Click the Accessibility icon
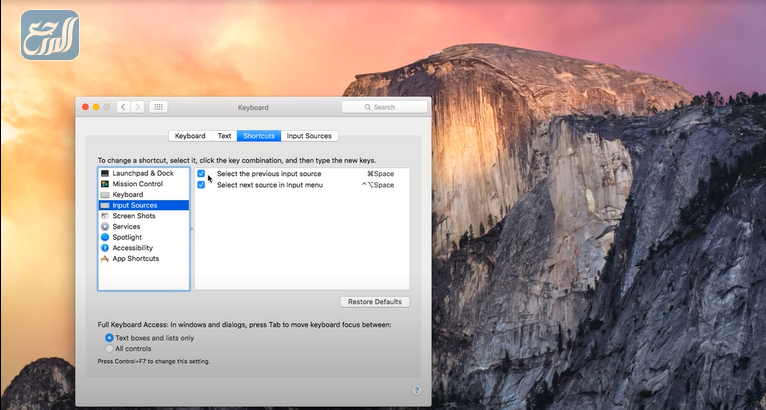 pos(105,248)
